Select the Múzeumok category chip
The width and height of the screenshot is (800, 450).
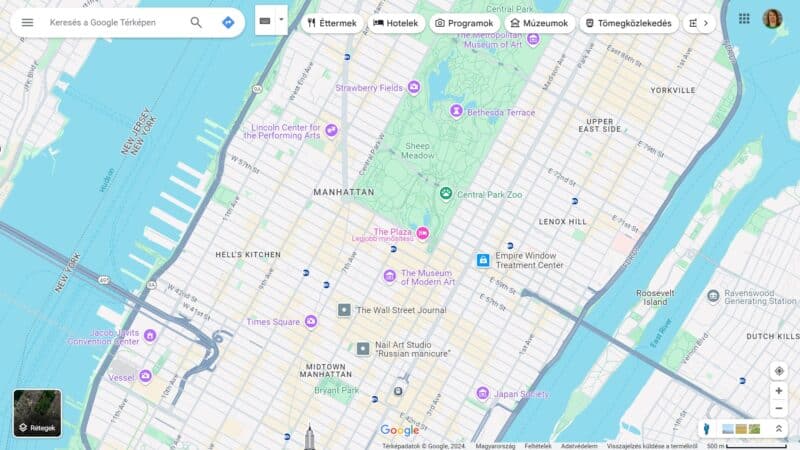tap(538, 23)
